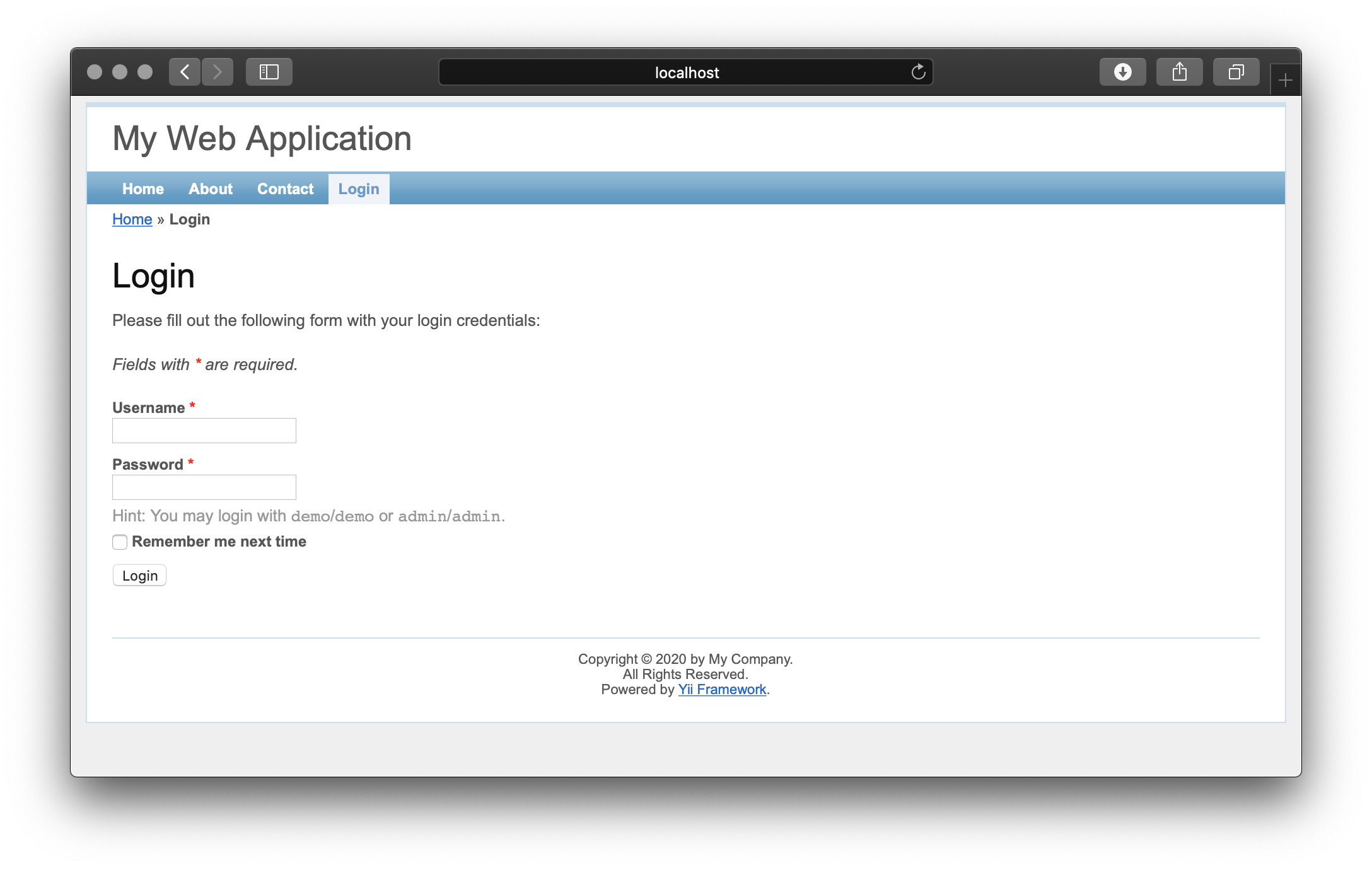
Task: Open the Home menu item
Action: click(x=143, y=189)
